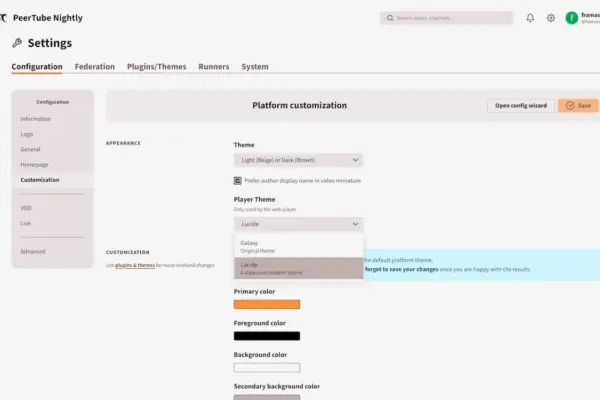Open the notifications bell
Screen dimensions: 600x400
pyautogui.click(x=530, y=18)
